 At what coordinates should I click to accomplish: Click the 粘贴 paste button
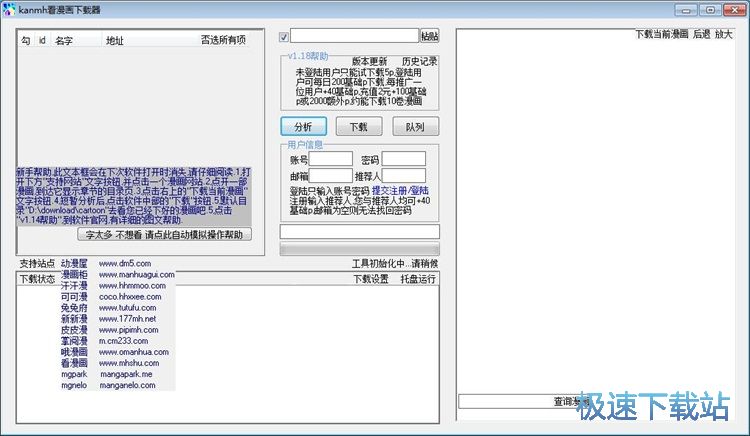[x=430, y=36]
